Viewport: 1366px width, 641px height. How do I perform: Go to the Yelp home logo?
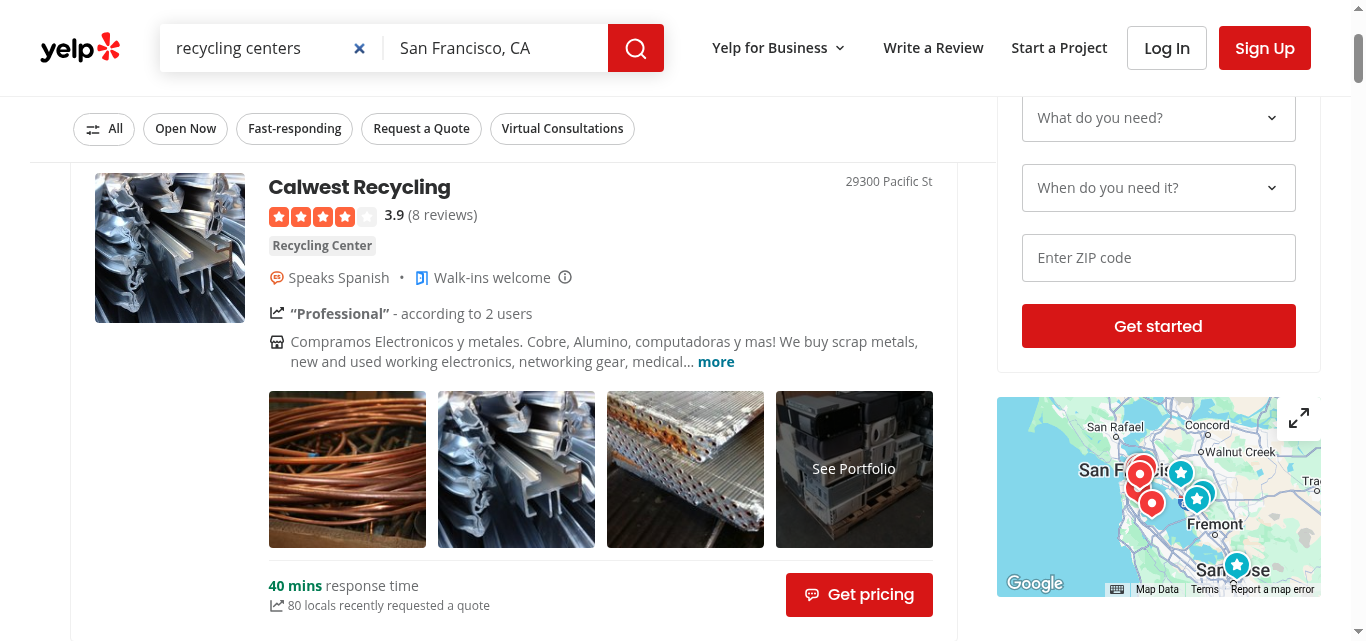80,48
